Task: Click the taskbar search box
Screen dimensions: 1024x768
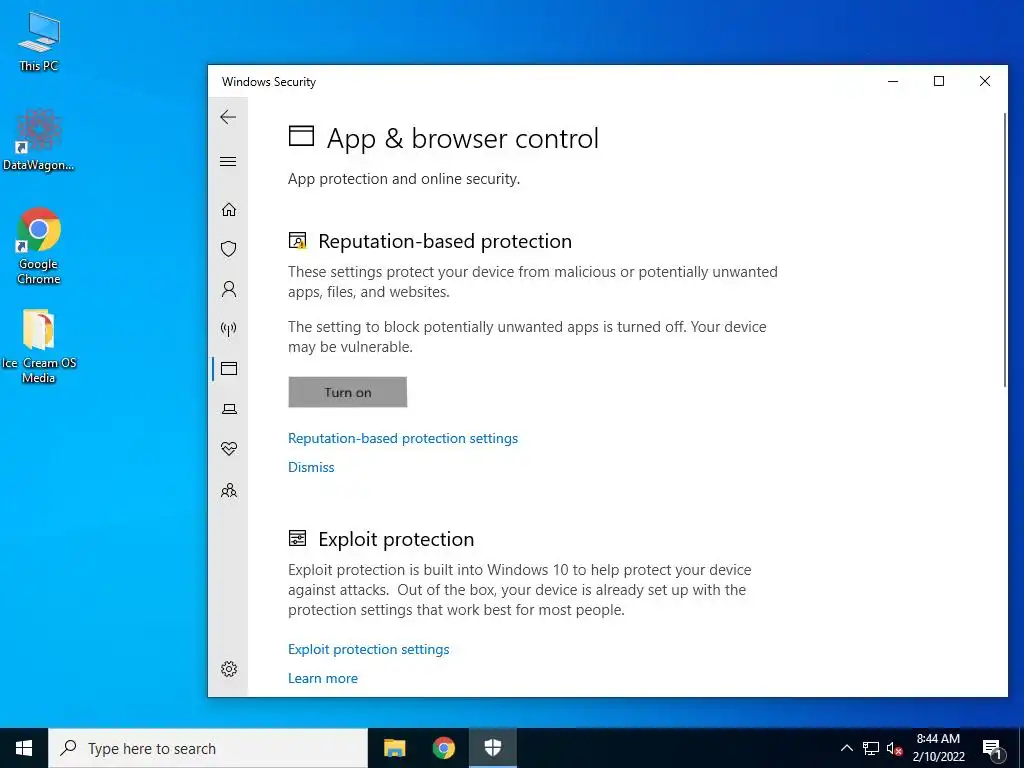Action: [208, 748]
